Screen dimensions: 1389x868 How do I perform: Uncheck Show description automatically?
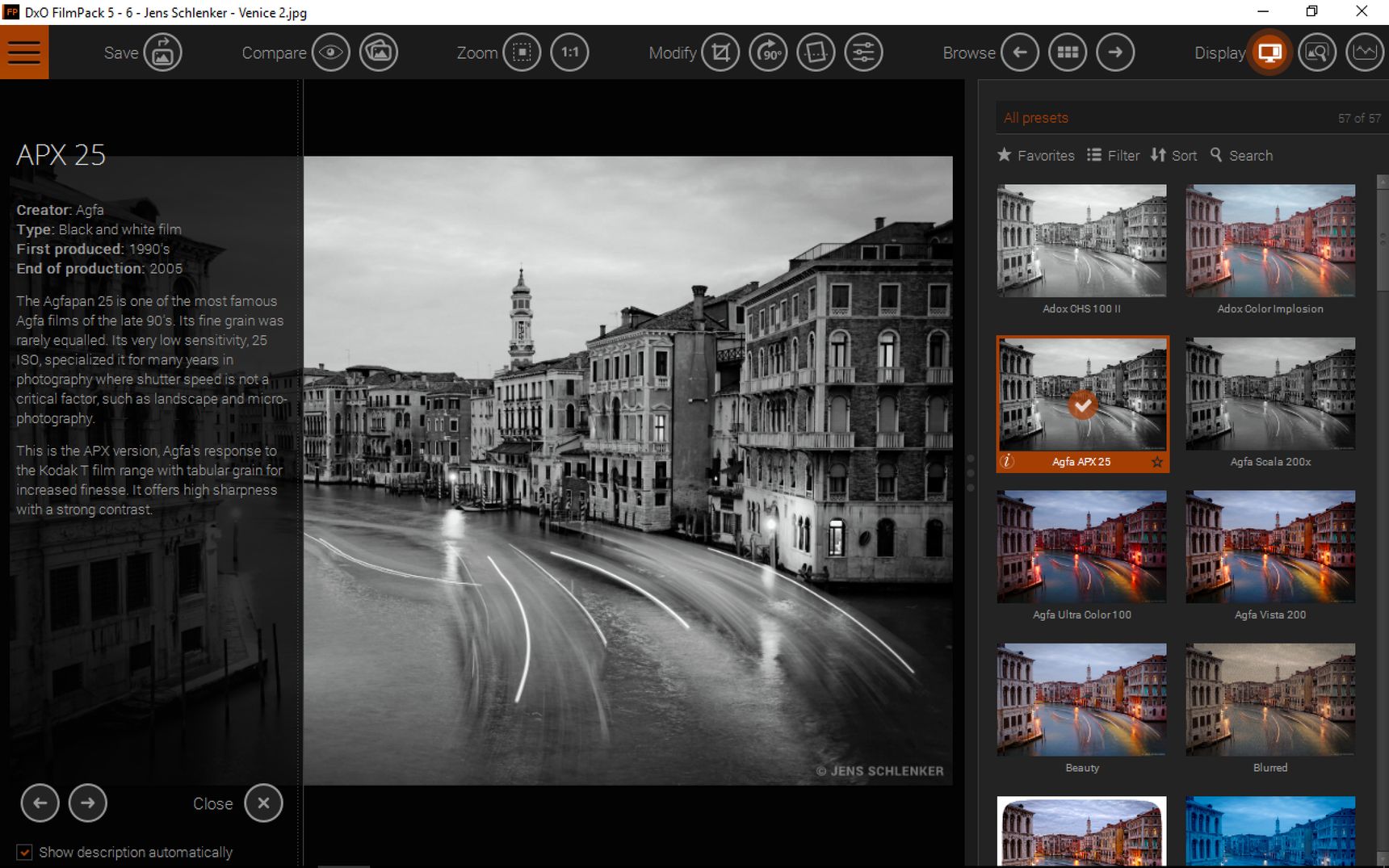click(25, 852)
